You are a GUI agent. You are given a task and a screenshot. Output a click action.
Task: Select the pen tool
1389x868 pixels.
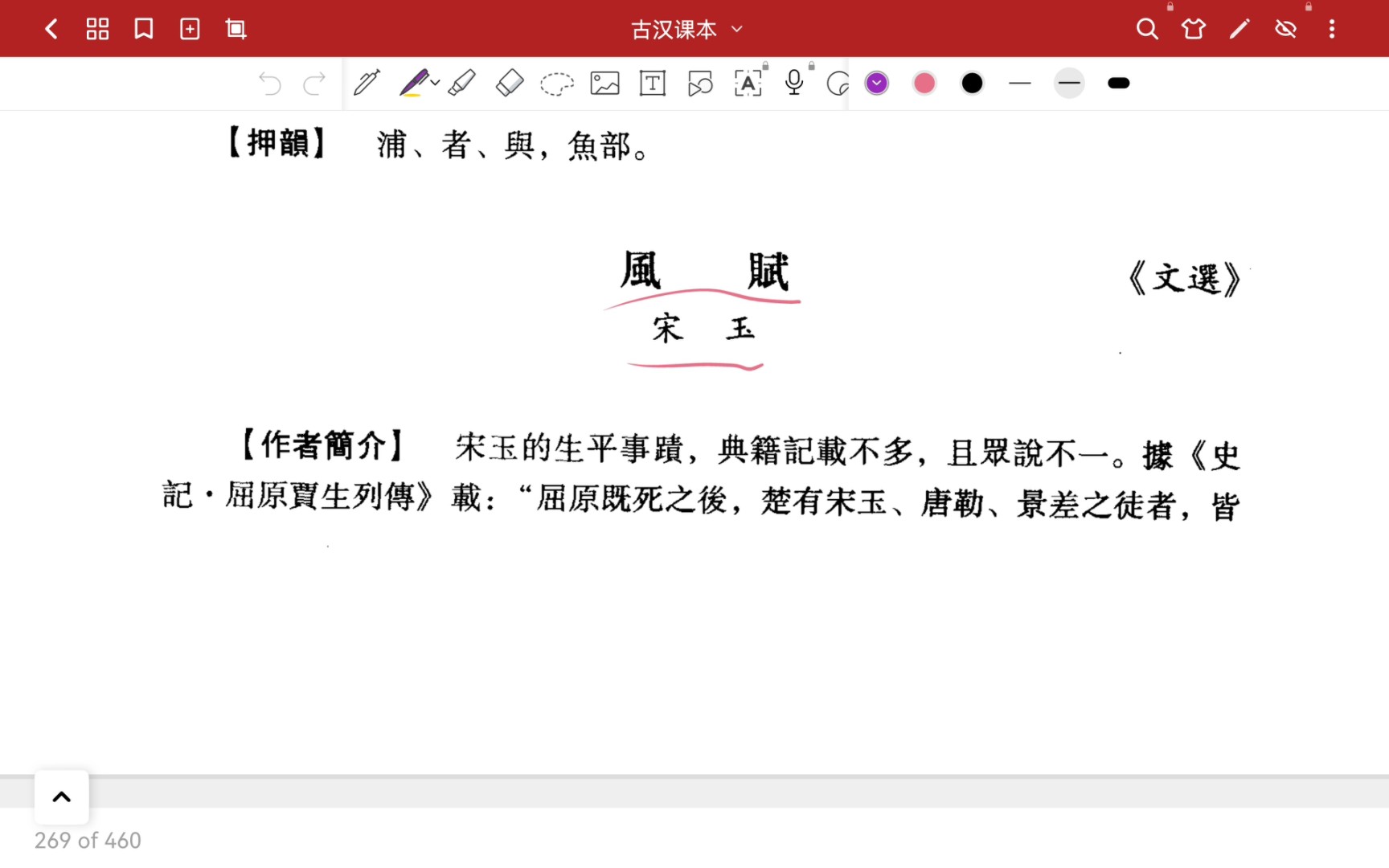coord(367,84)
